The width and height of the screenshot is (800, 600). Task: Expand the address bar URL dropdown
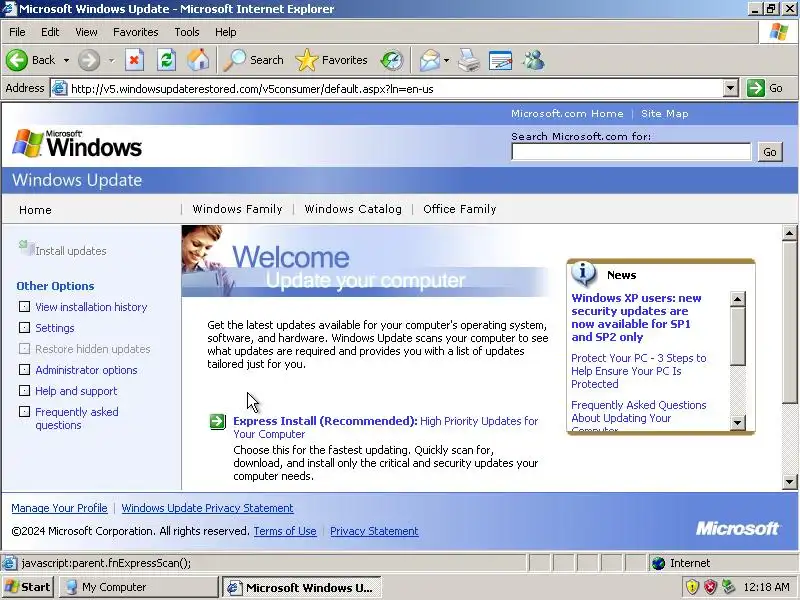pos(731,88)
